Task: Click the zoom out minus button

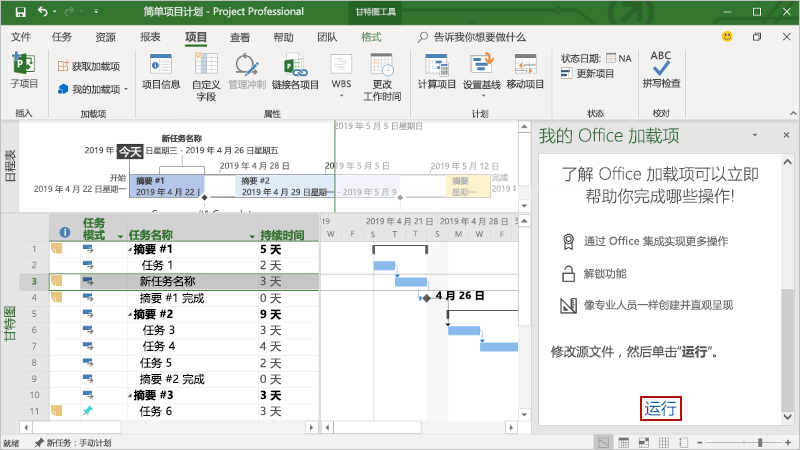Action: [x=699, y=442]
